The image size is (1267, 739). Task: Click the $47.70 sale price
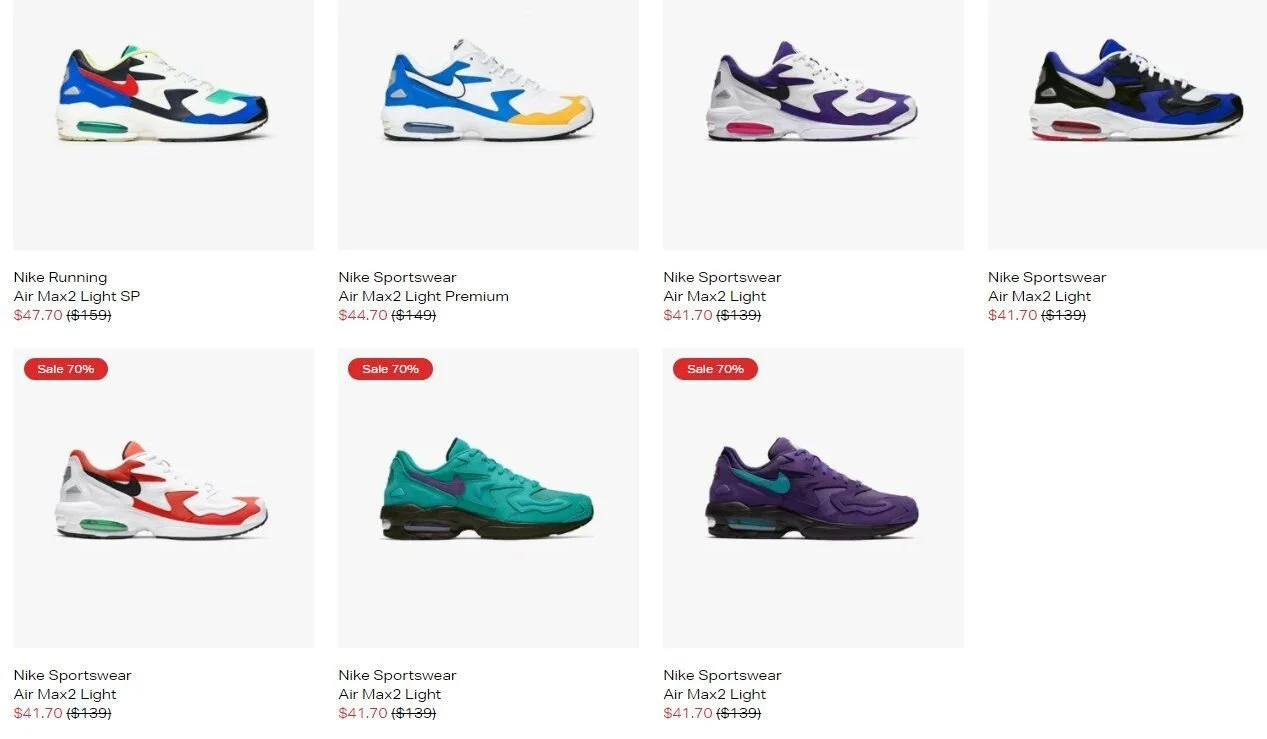click(38, 315)
